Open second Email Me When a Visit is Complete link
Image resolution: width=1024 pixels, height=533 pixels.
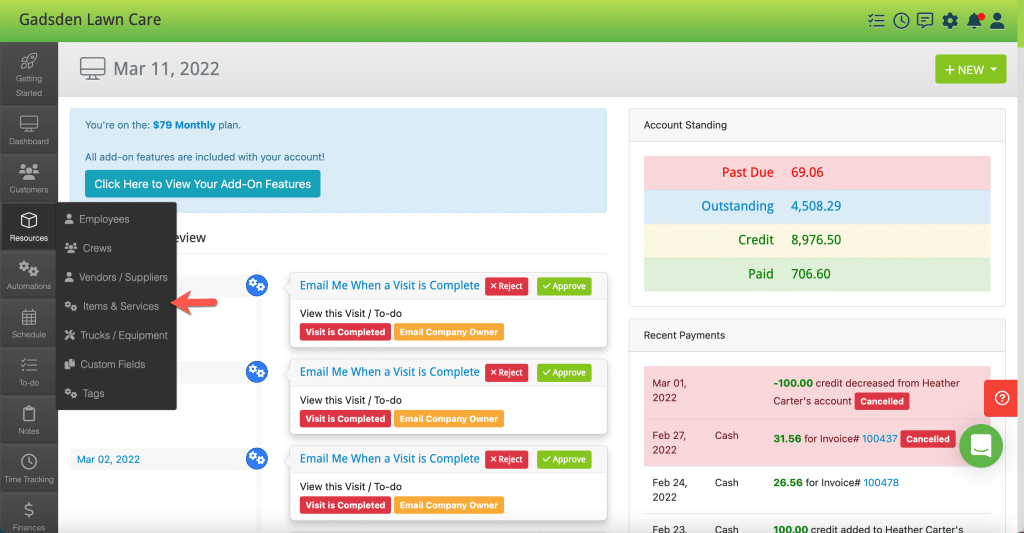point(389,372)
